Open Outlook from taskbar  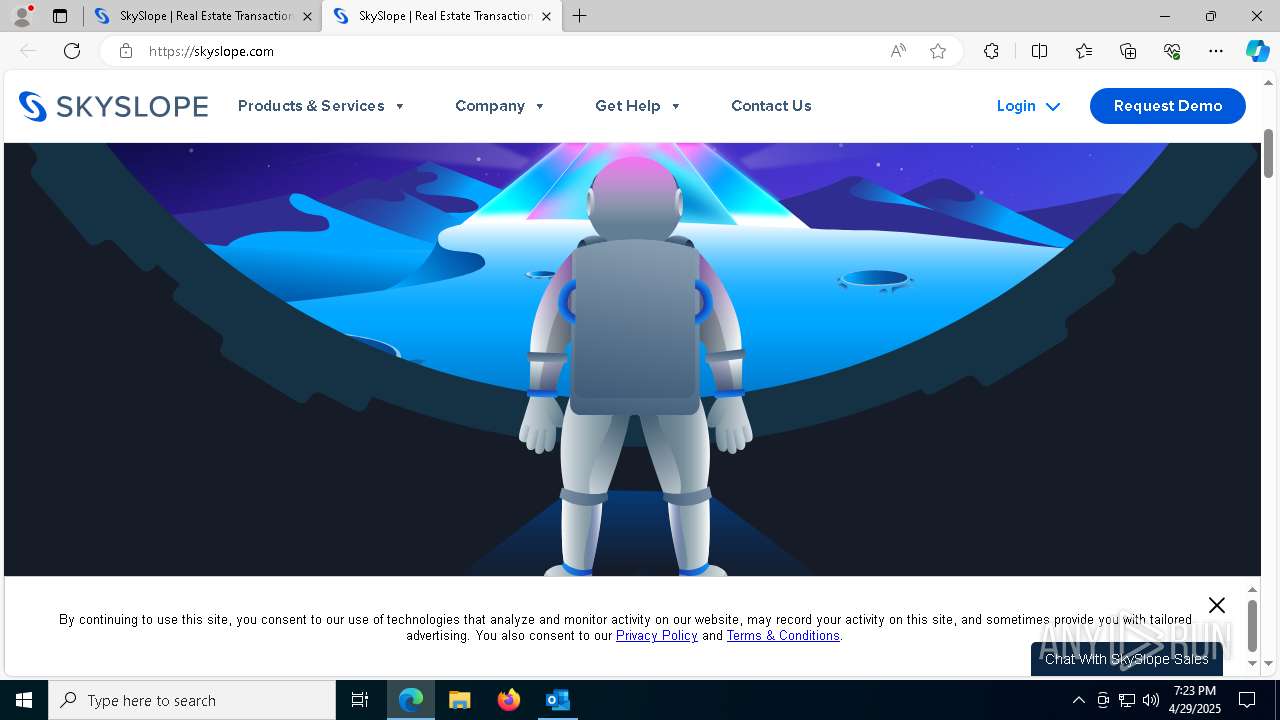[x=557, y=700]
